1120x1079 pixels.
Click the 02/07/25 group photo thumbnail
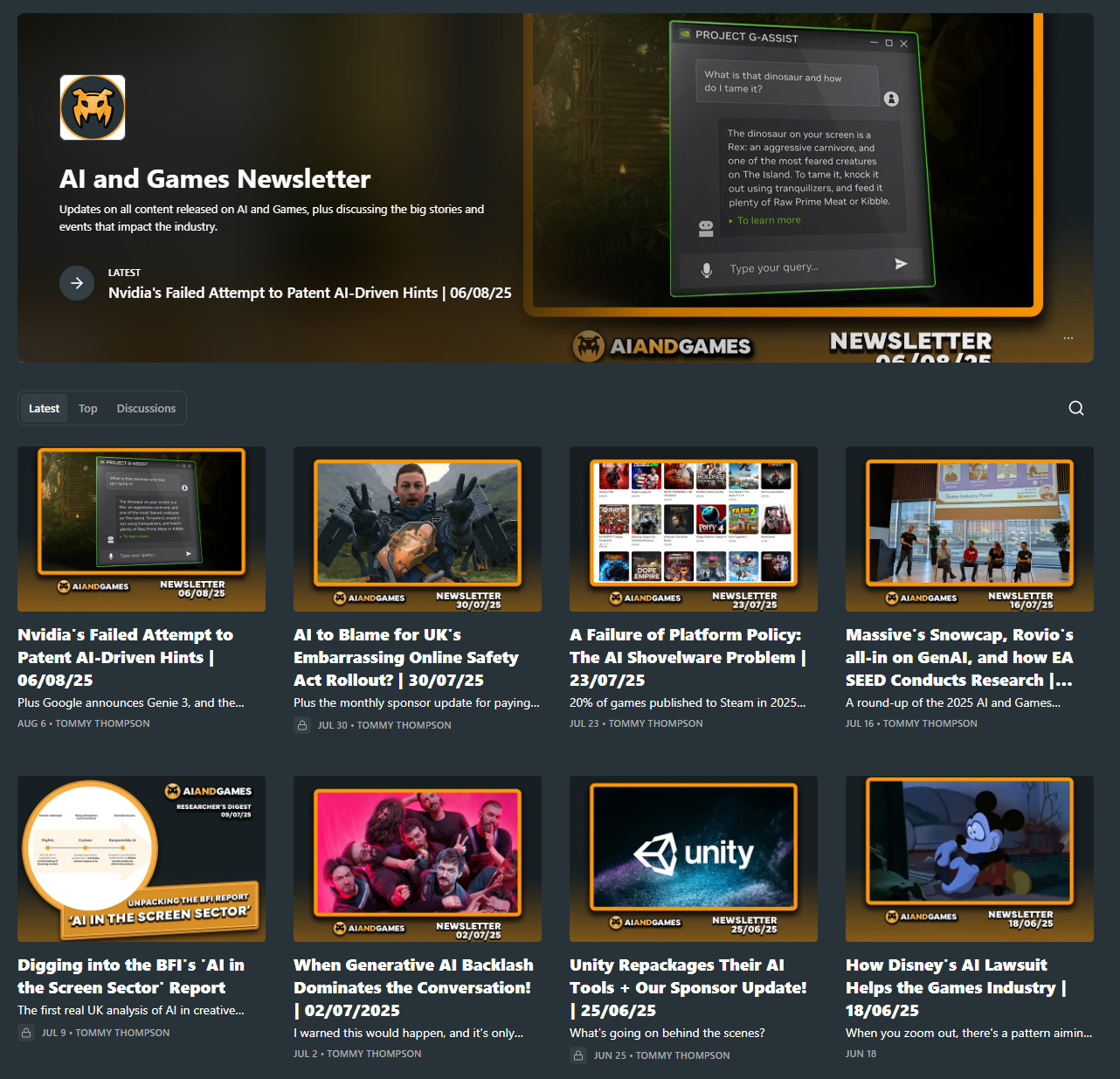coord(418,859)
